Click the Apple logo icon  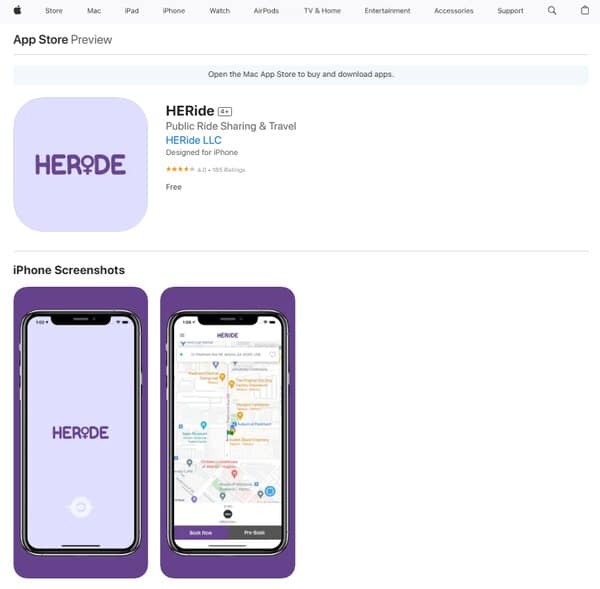point(17,10)
